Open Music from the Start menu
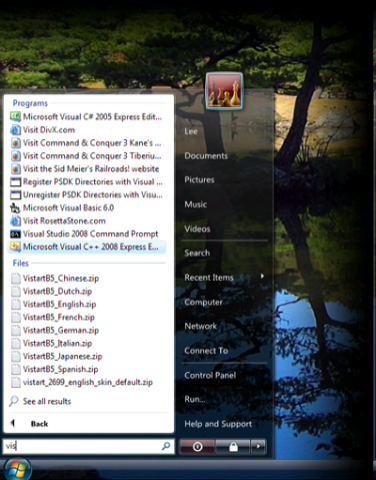 [196, 204]
